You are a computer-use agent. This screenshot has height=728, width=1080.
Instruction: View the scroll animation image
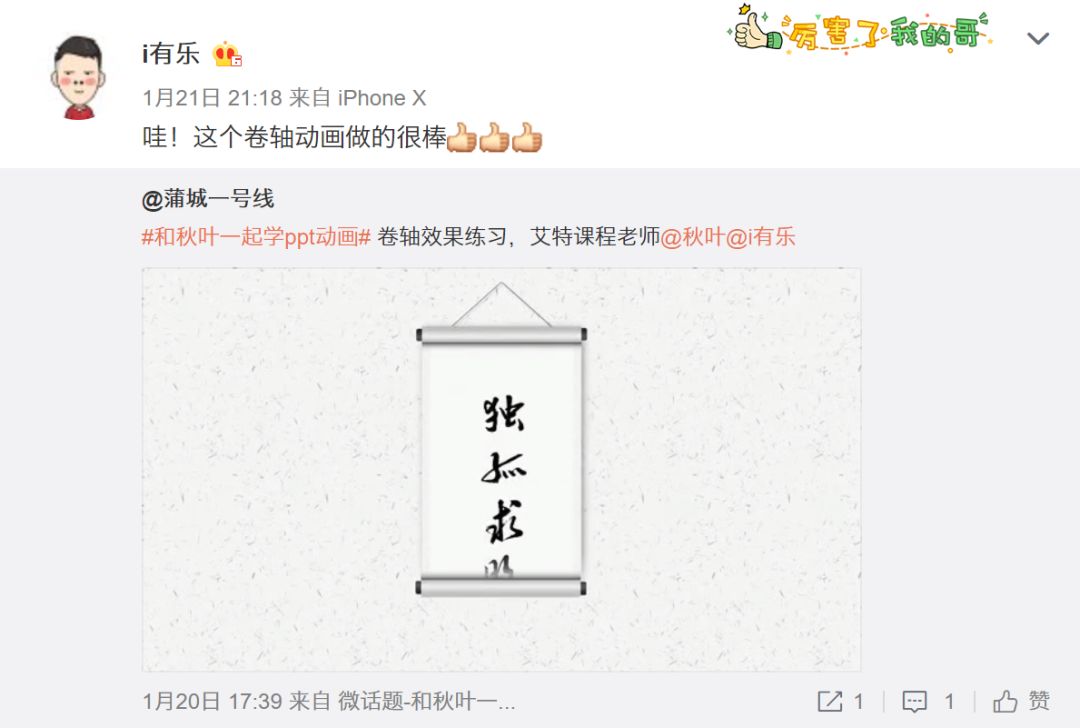(x=501, y=470)
